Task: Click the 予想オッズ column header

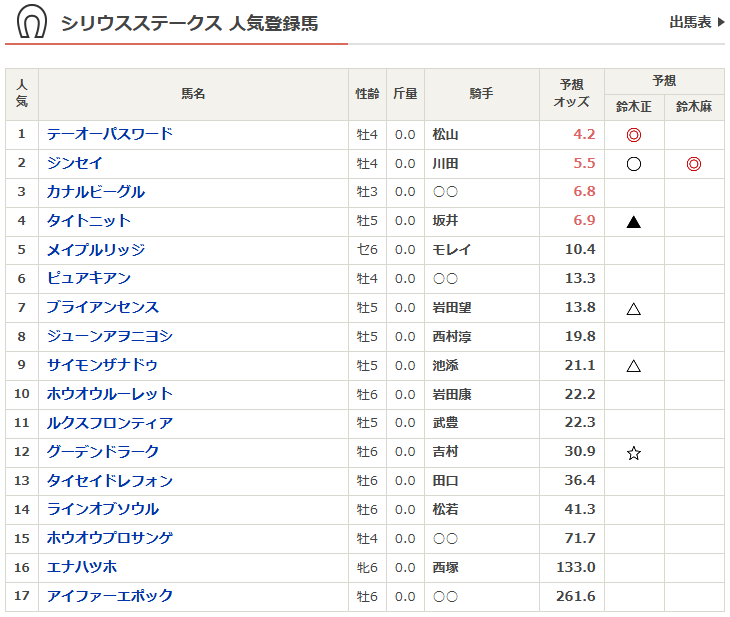Action: pyautogui.click(x=572, y=94)
